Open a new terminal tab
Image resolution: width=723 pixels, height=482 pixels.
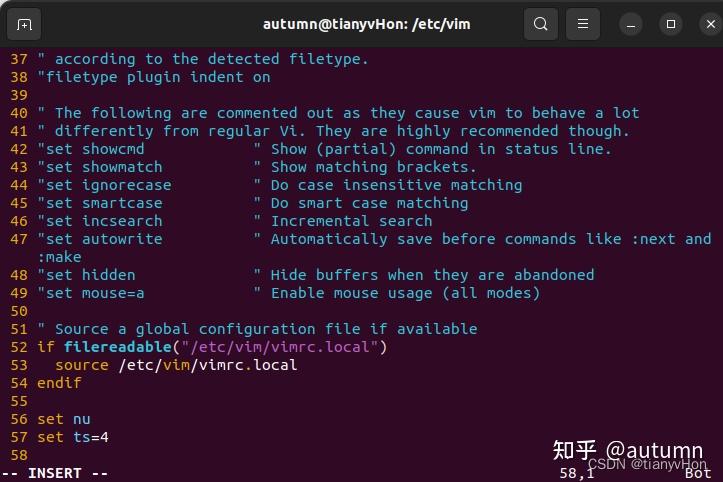point(24,24)
